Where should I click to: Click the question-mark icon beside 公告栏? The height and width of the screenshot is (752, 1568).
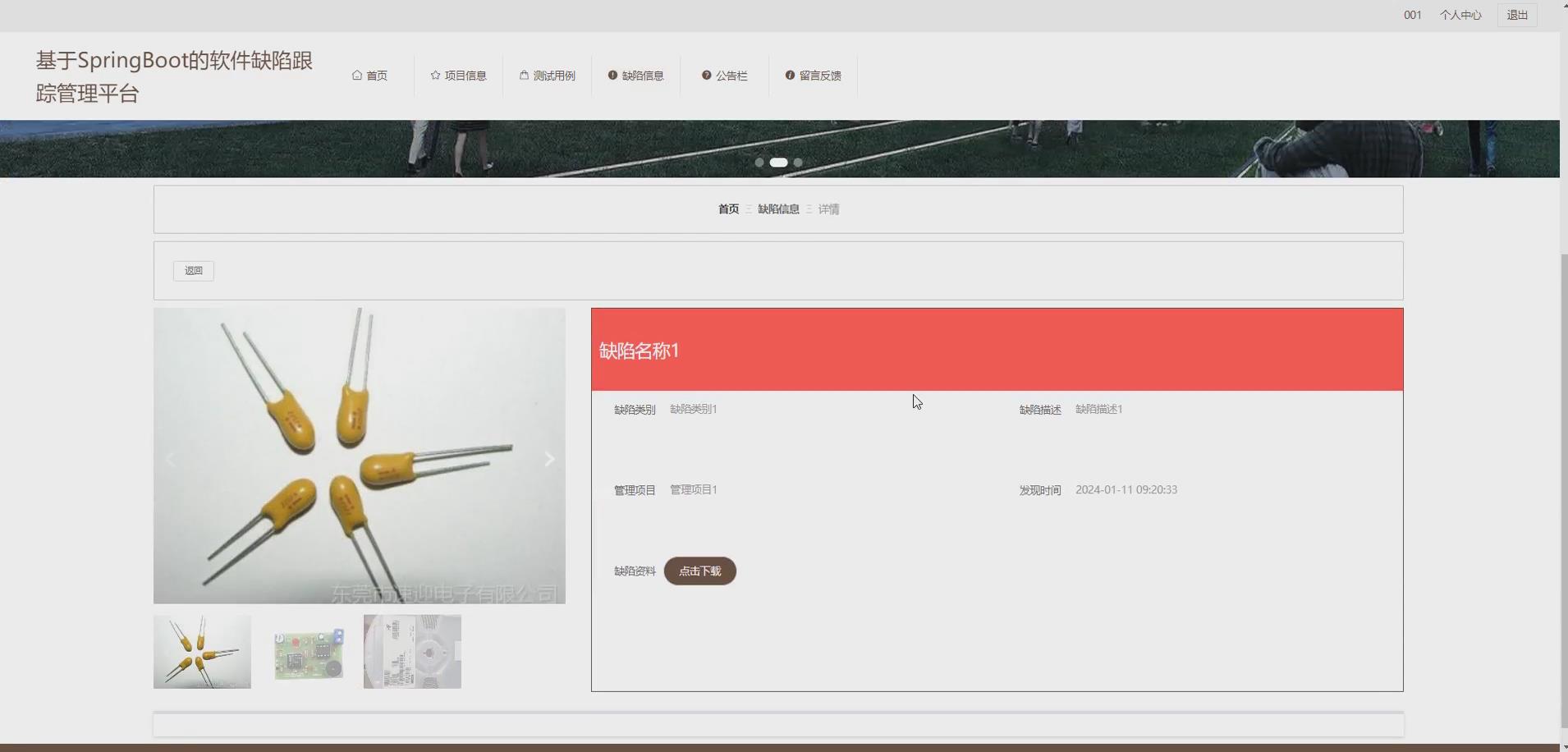pyautogui.click(x=707, y=75)
